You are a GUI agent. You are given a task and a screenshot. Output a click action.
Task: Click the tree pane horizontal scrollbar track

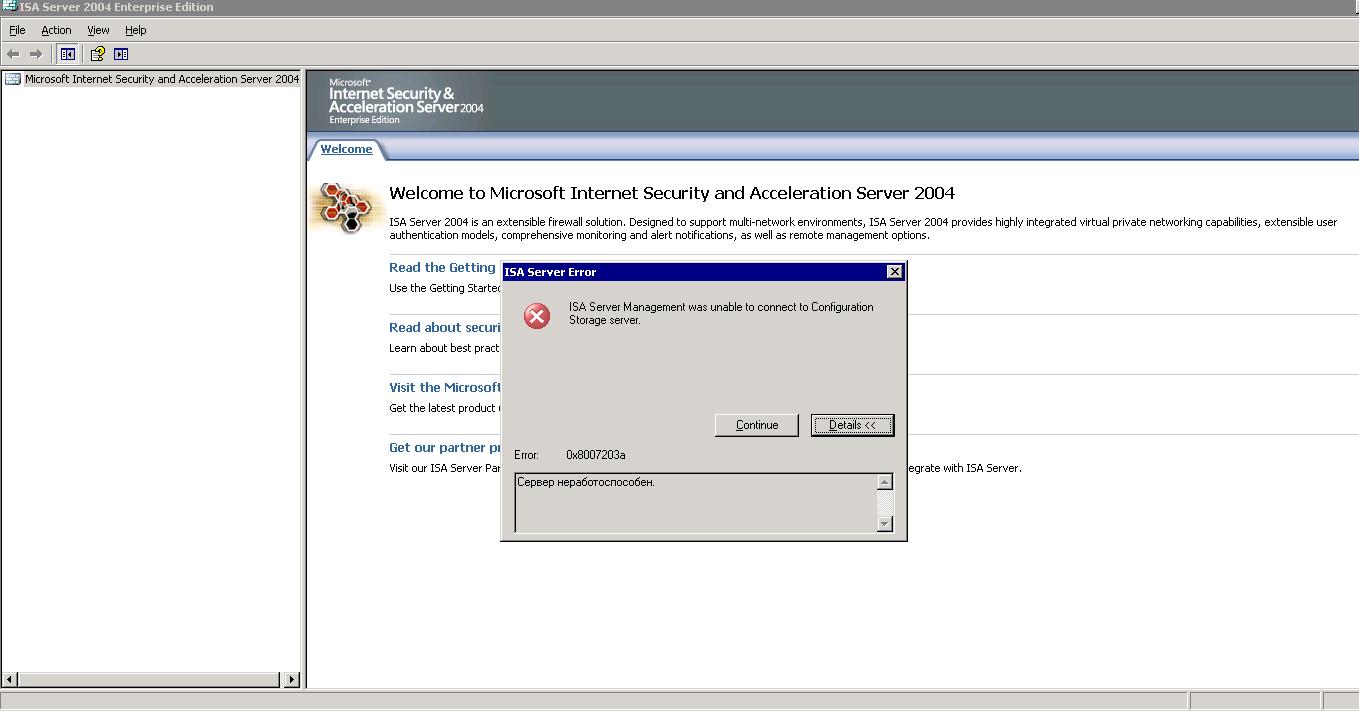(x=148, y=680)
